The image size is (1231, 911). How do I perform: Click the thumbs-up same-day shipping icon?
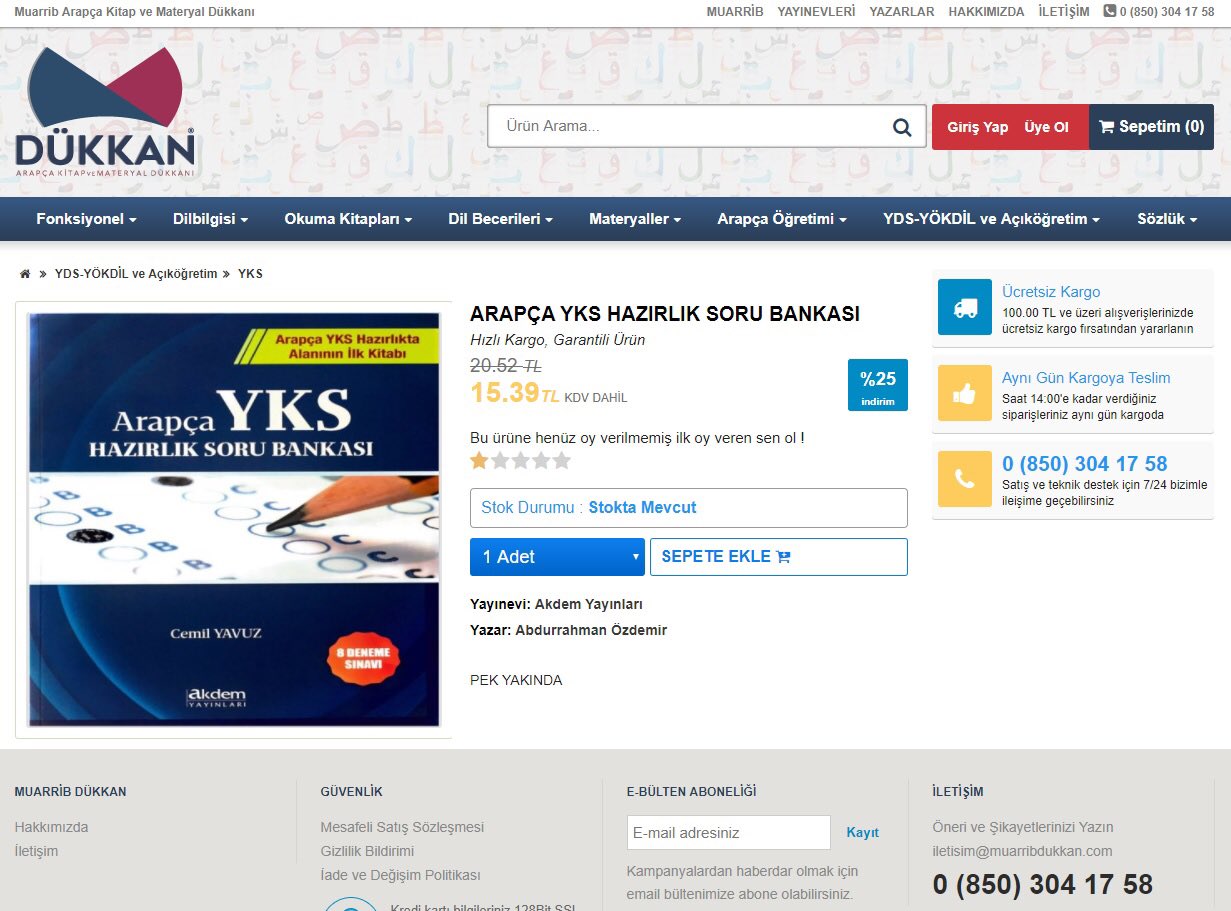point(965,393)
